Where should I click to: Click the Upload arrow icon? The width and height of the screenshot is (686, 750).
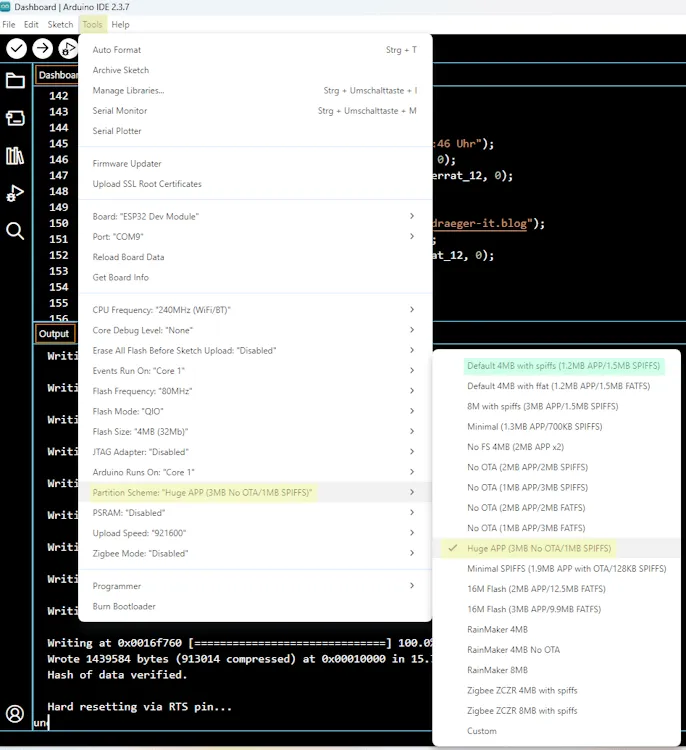[x=42, y=48]
